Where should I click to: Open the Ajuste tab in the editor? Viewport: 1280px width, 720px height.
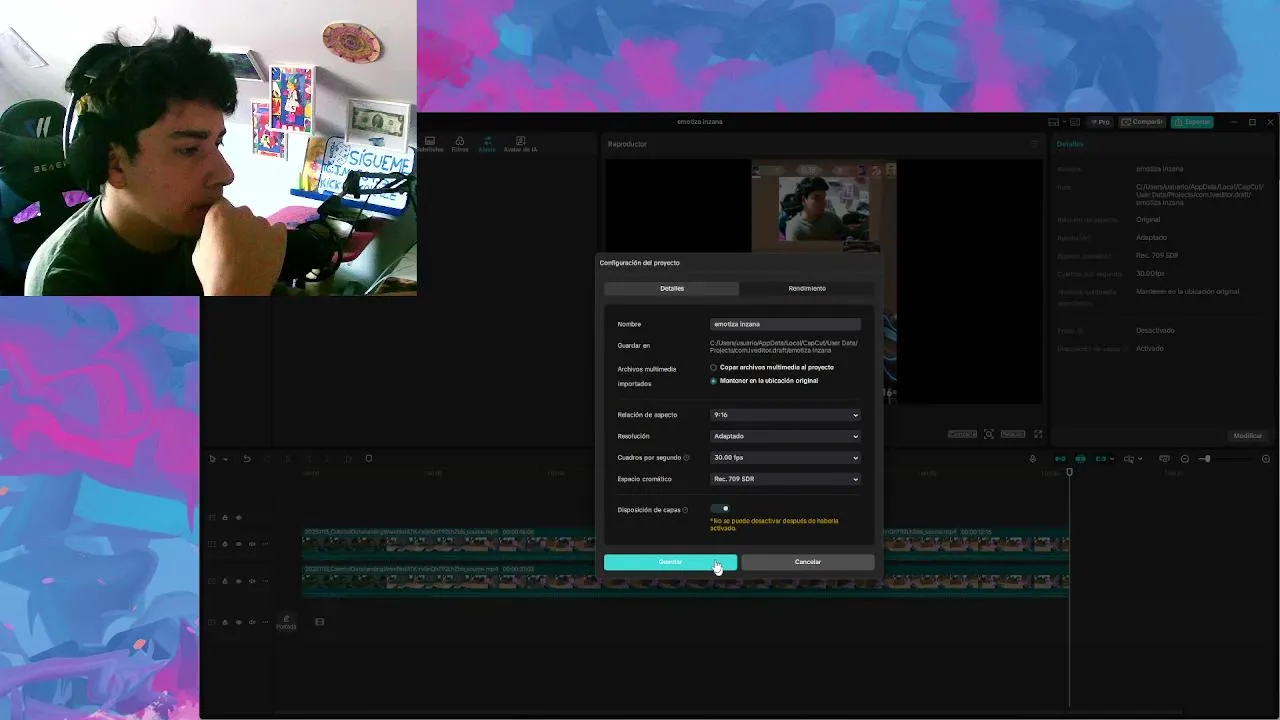[x=487, y=144]
